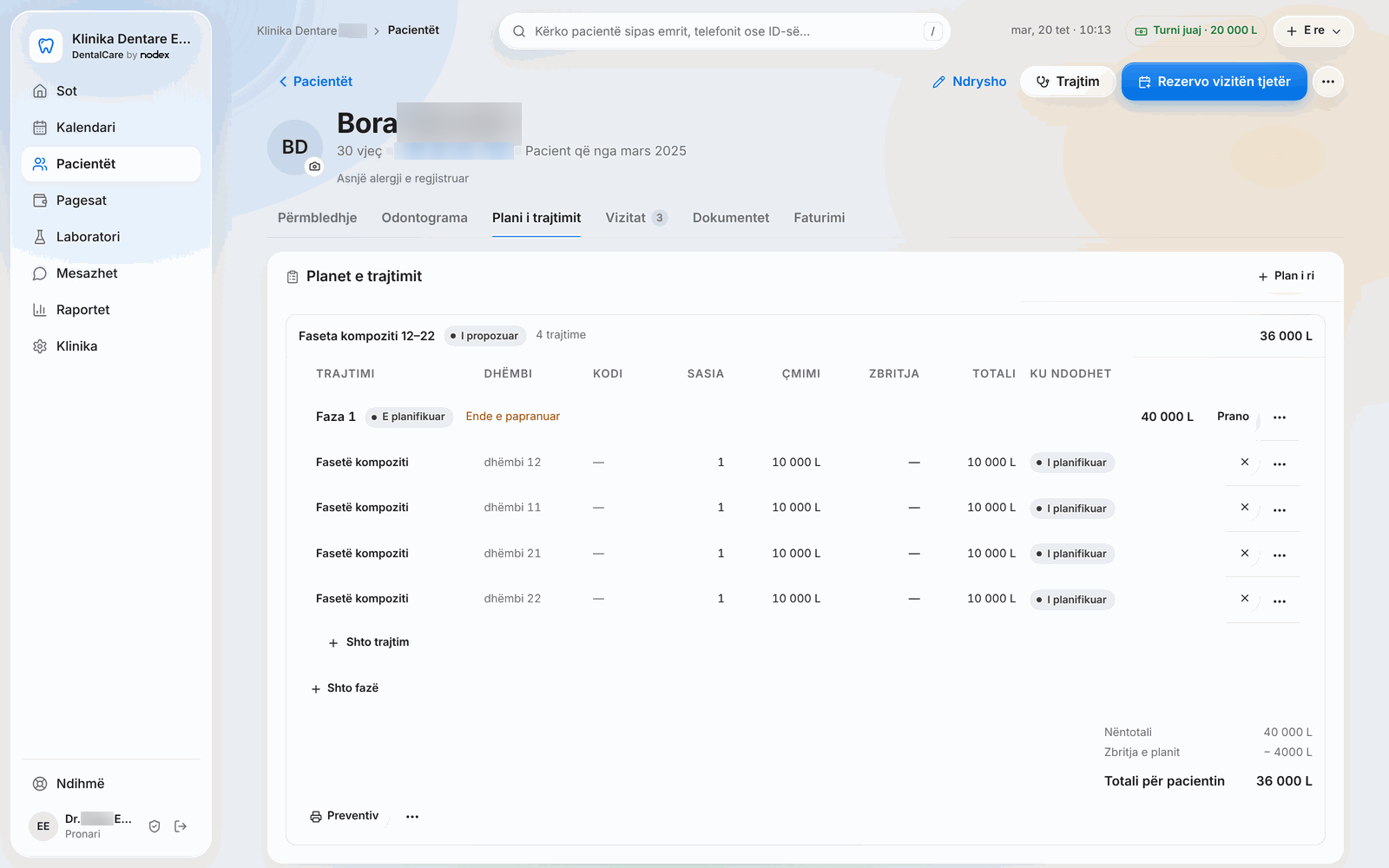Go back via the Pacientët link

point(315,82)
